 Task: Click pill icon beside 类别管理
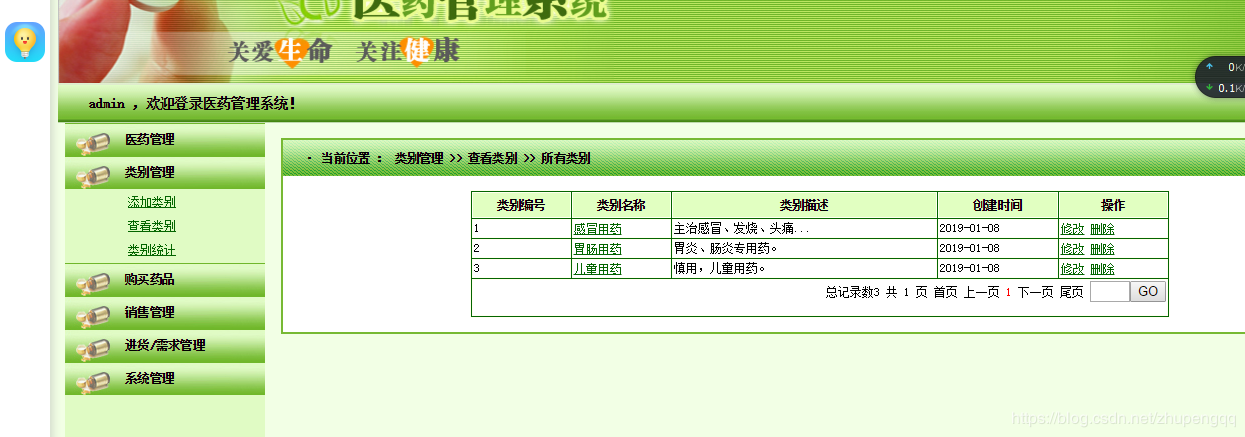[92, 177]
